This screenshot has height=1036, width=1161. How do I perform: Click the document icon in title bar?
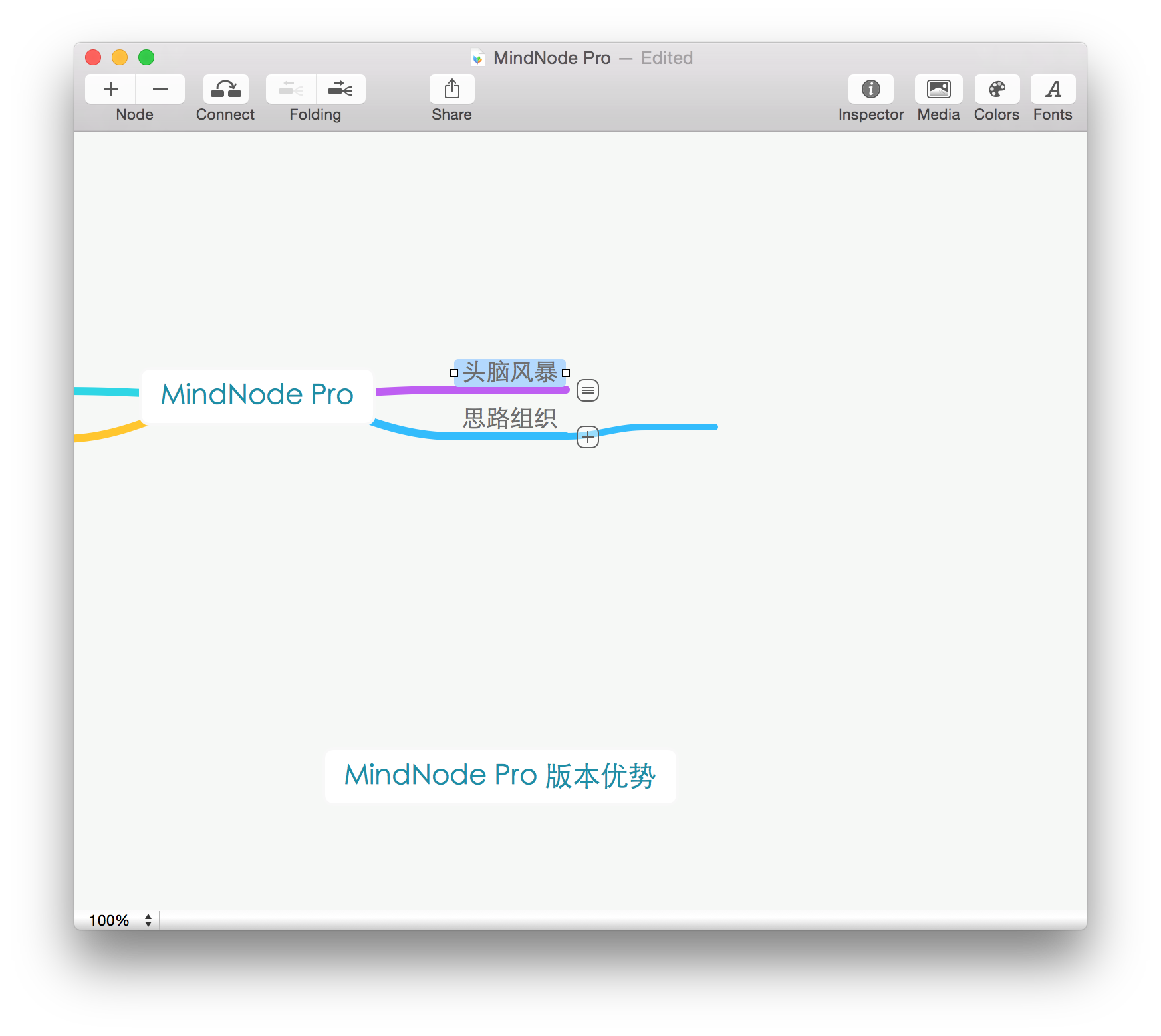tap(477, 58)
